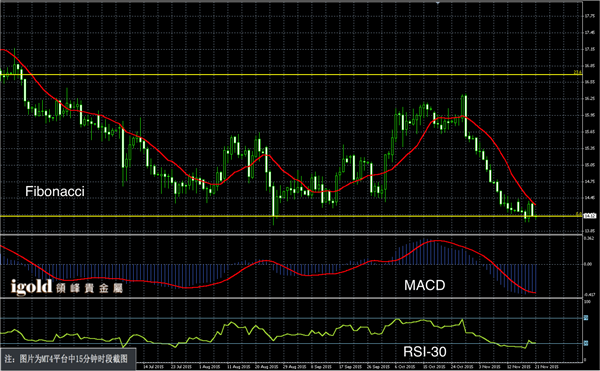Click the 16.25 price axis label

589,98
